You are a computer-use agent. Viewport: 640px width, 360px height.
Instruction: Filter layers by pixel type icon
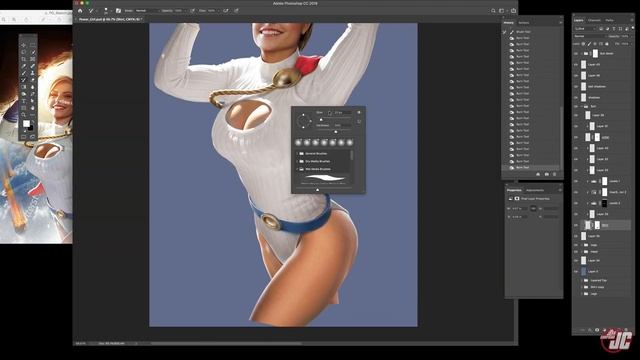pyautogui.click(x=601, y=29)
